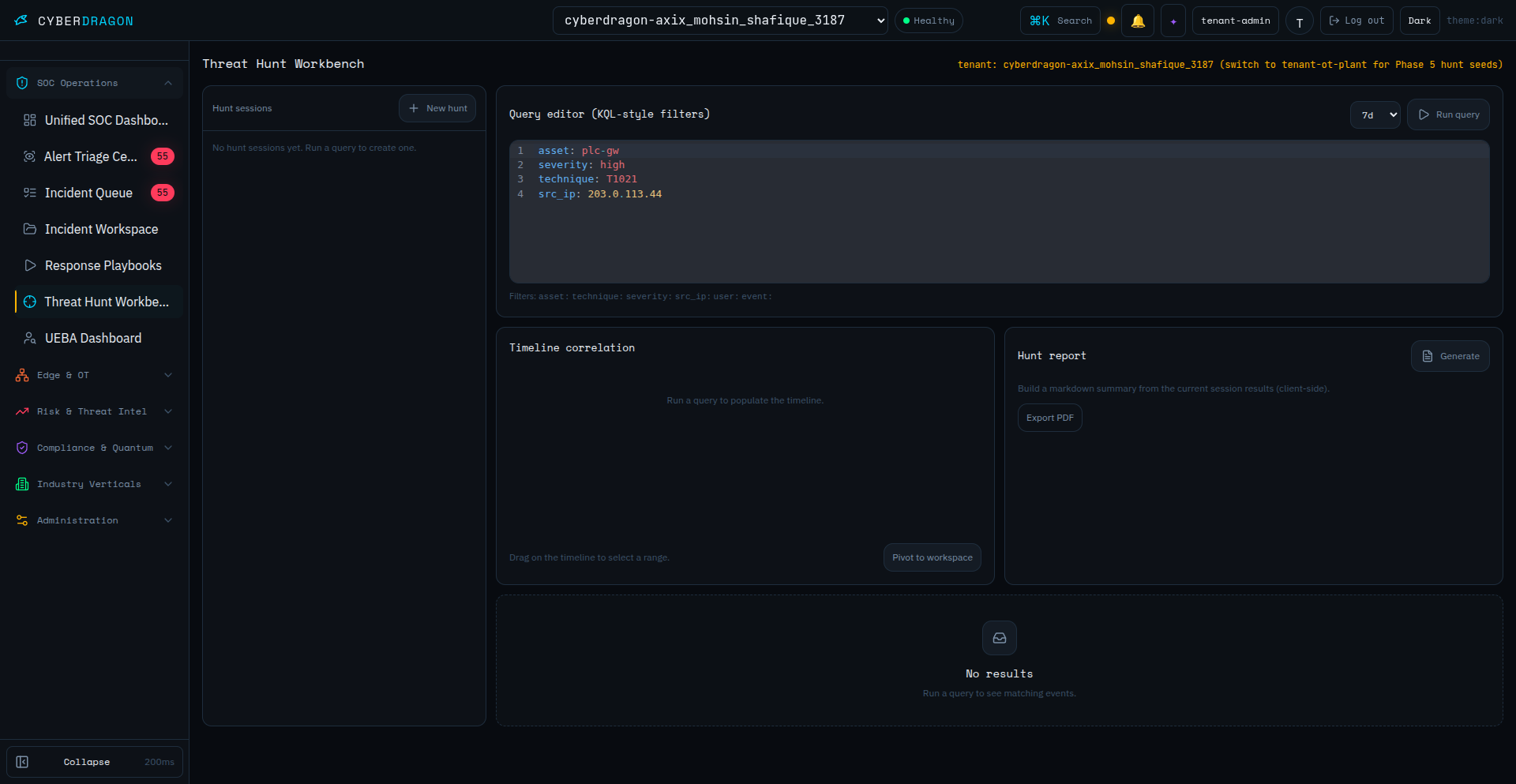Viewport: 1516px width, 784px height.
Task: Open UEBA Dashboard
Action: (x=99, y=338)
